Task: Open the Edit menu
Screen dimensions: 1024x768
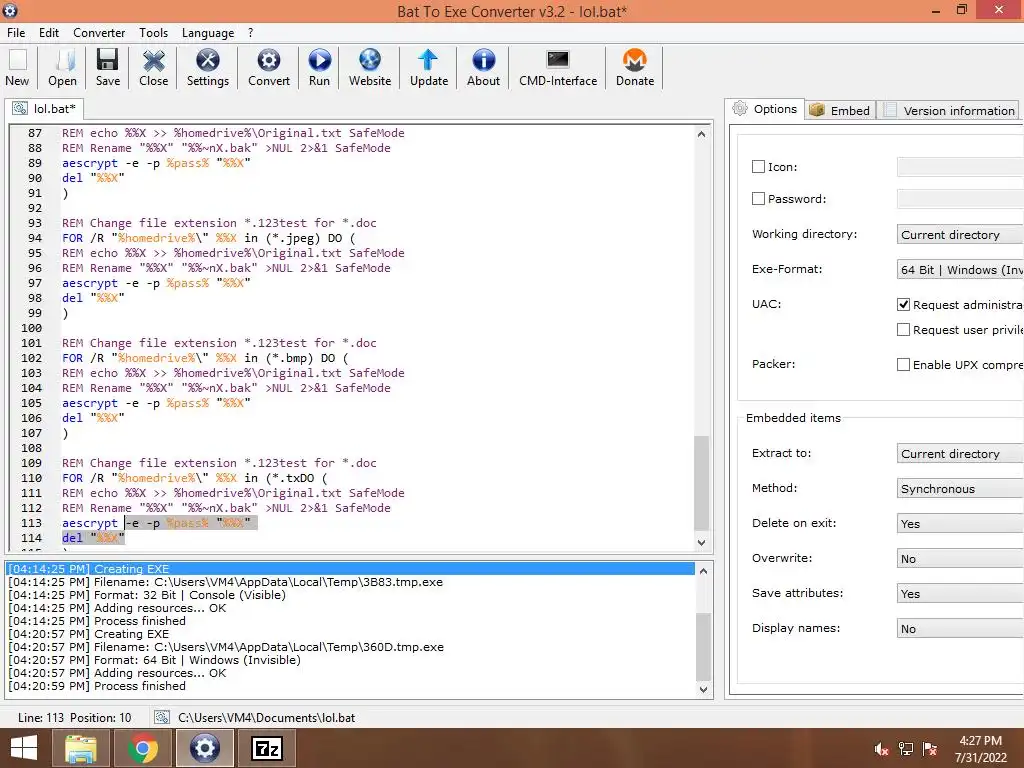Action: pyautogui.click(x=49, y=33)
